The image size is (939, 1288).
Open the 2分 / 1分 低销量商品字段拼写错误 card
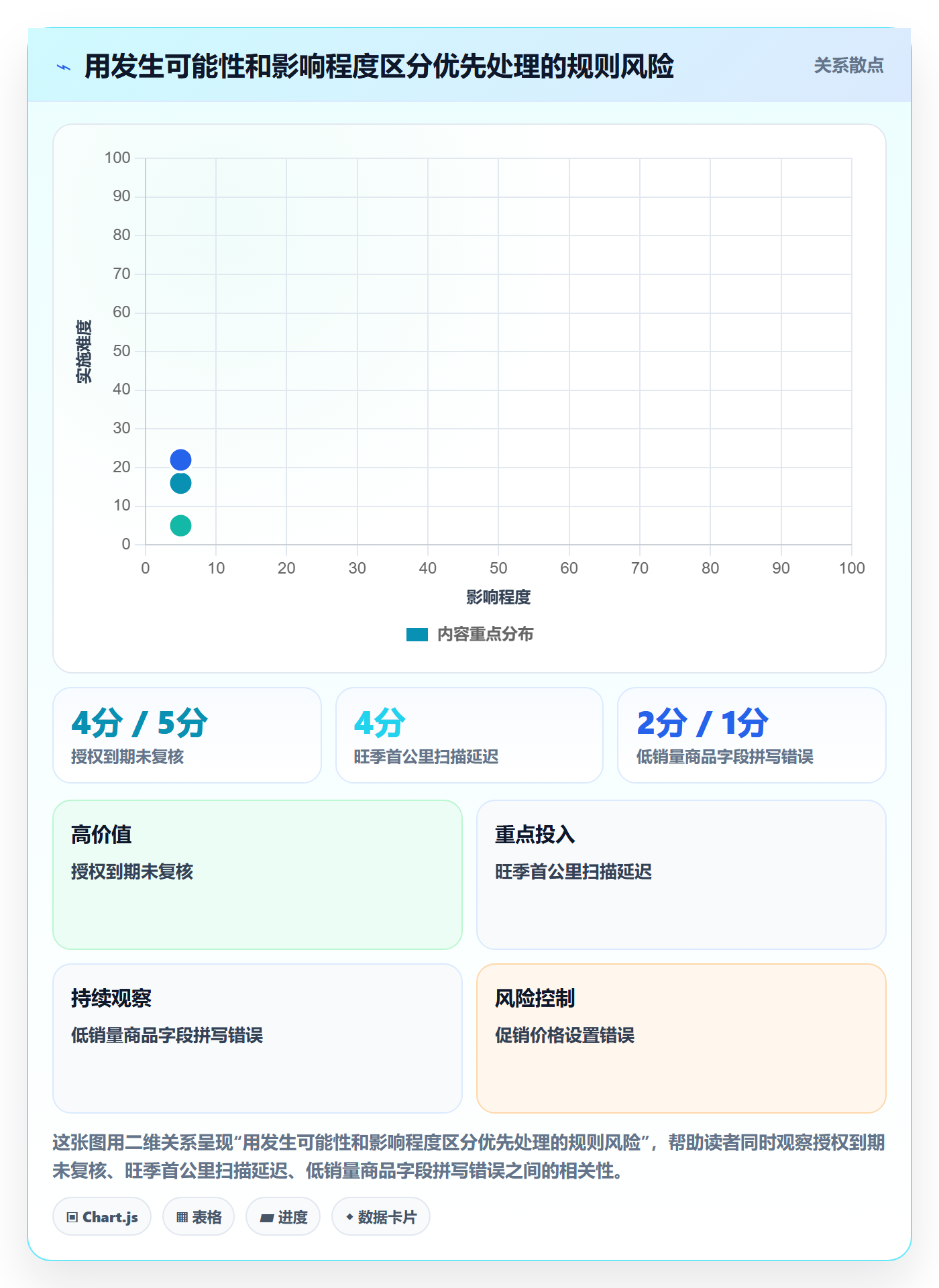[x=752, y=735]
